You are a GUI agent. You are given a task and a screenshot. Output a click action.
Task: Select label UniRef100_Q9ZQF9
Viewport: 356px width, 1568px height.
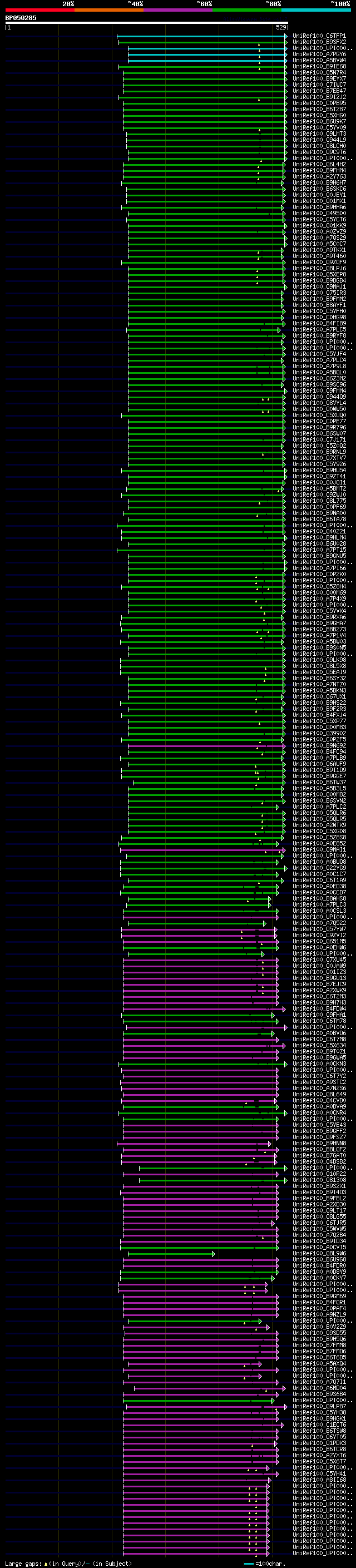(x=319, y=263)
